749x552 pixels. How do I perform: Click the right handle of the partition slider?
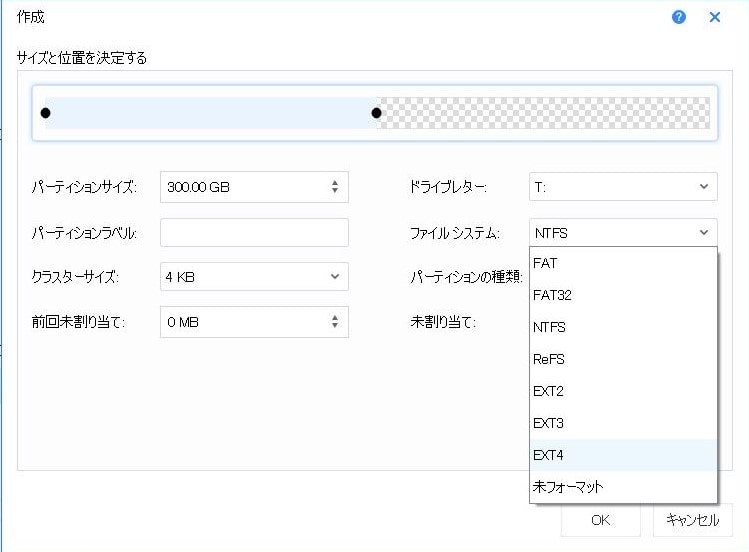tap(376, 113)
